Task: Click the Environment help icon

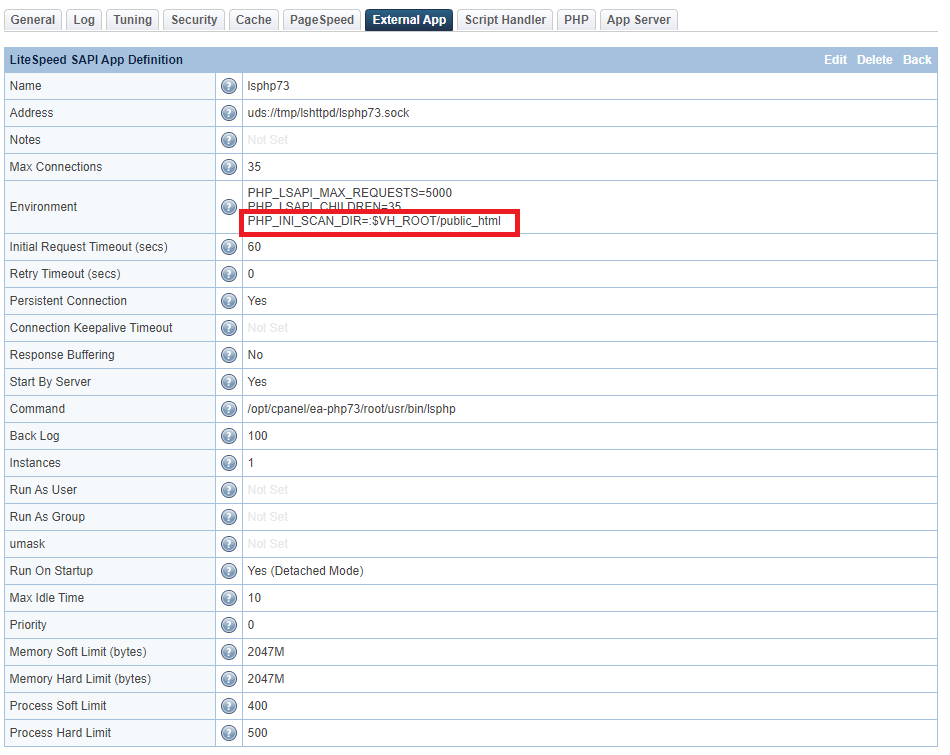Action: point(228,207)
